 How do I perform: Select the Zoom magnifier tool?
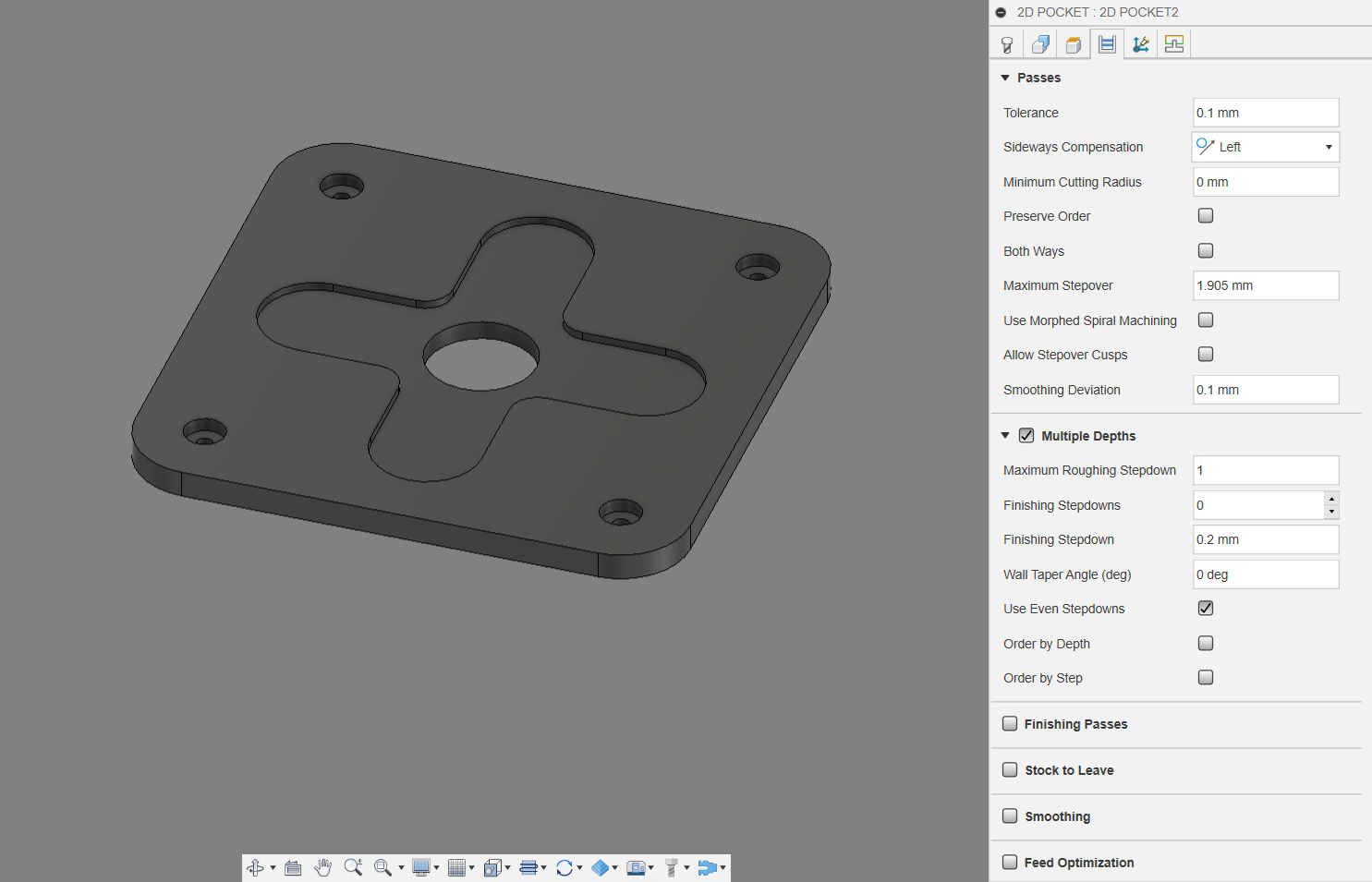tap(353, 867)
